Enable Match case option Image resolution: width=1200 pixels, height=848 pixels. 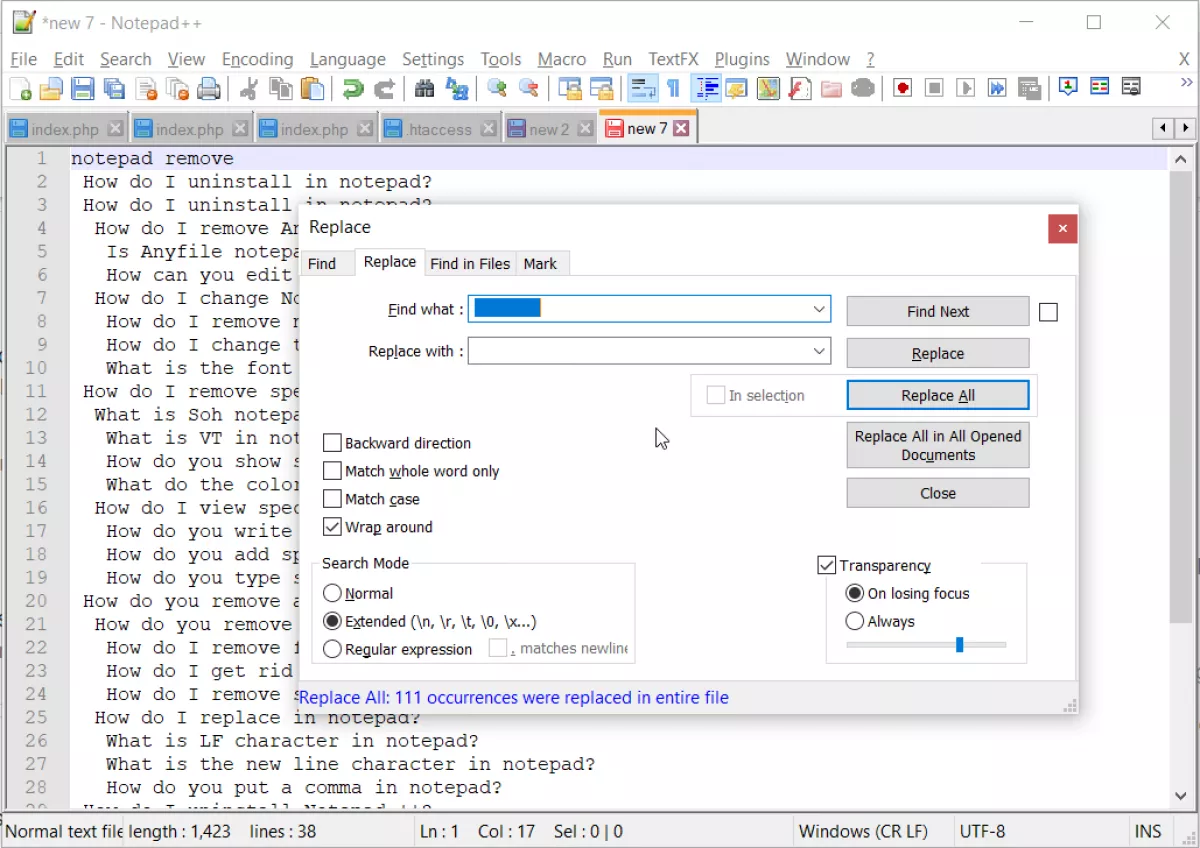coord(333,499)
